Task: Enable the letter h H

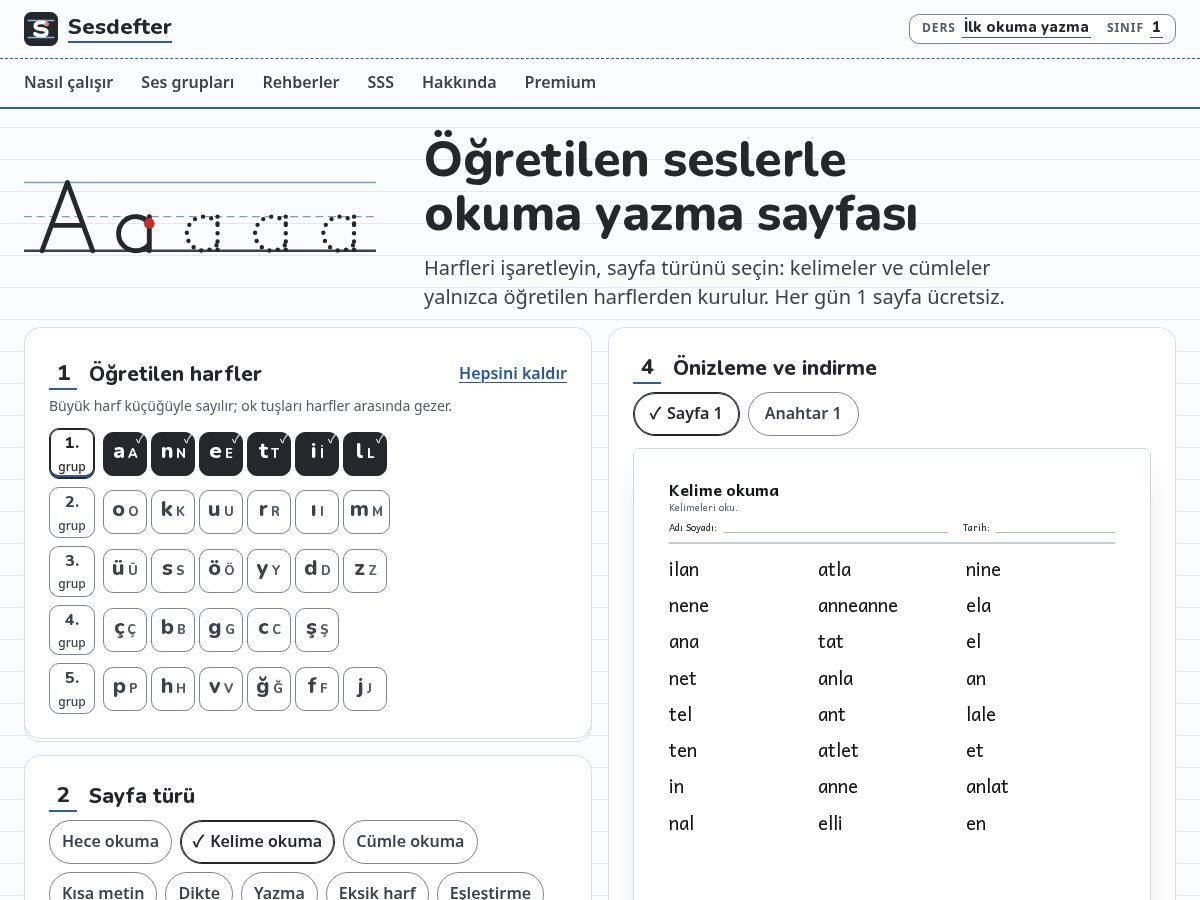Action: coord(173,688)
